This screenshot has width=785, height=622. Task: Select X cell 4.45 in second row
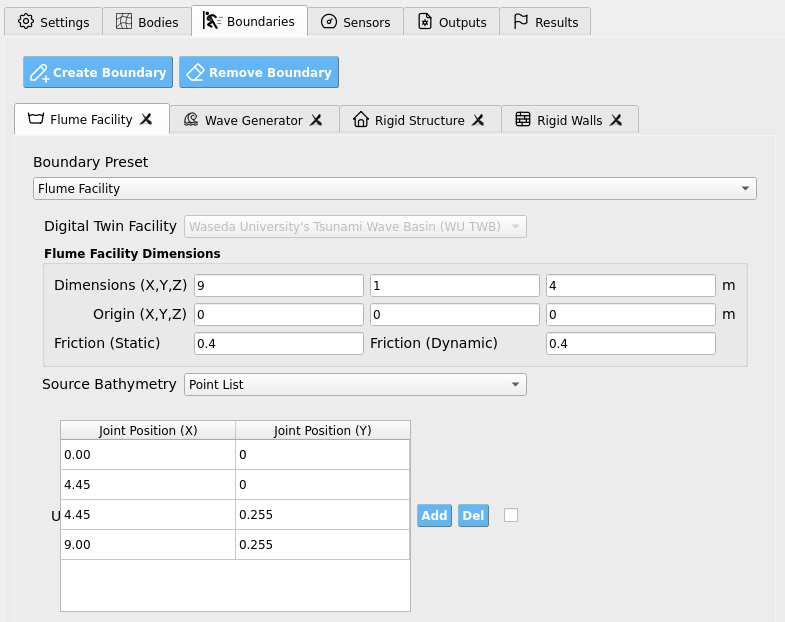(x=148, y=485)
